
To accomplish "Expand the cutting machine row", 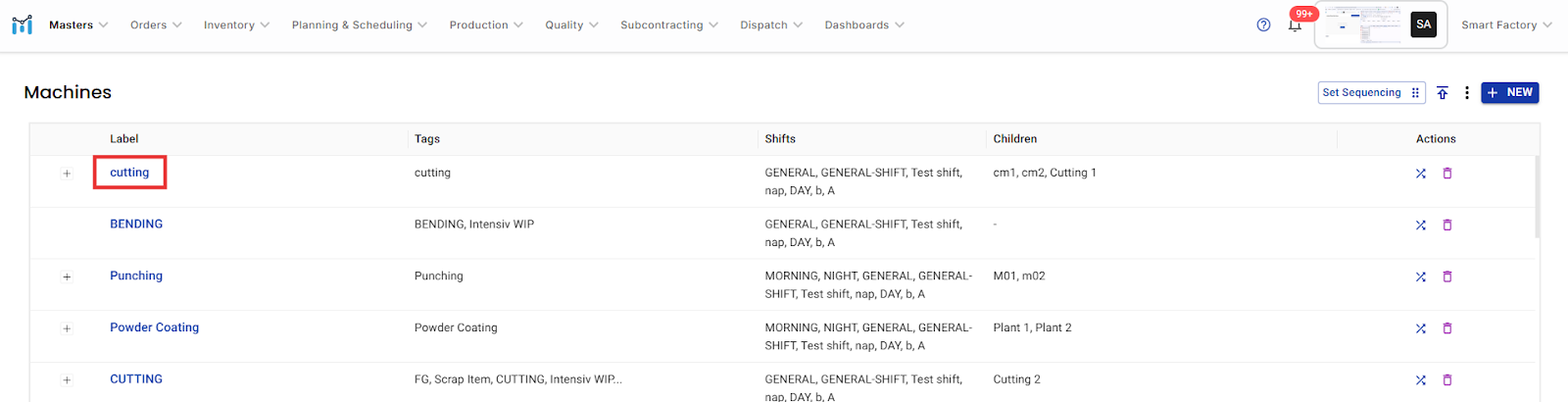I will pyautogui.click(x=67, y=174).
